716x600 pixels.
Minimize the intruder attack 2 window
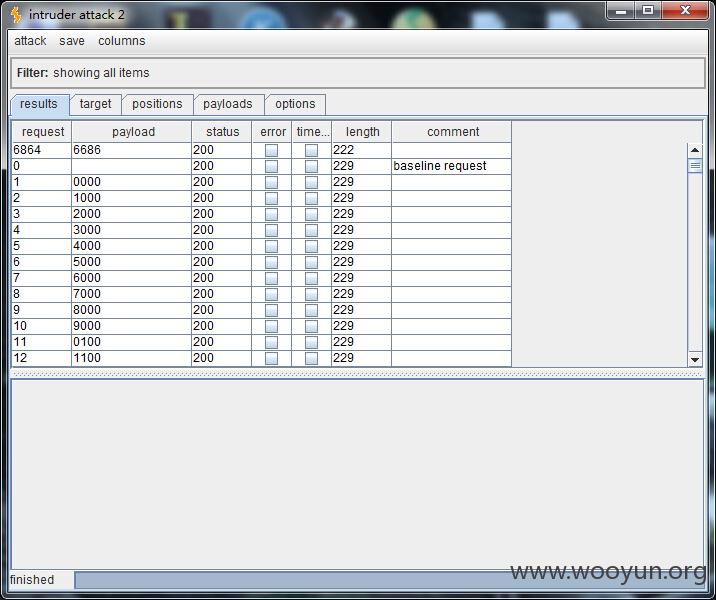tap(621, 11)
